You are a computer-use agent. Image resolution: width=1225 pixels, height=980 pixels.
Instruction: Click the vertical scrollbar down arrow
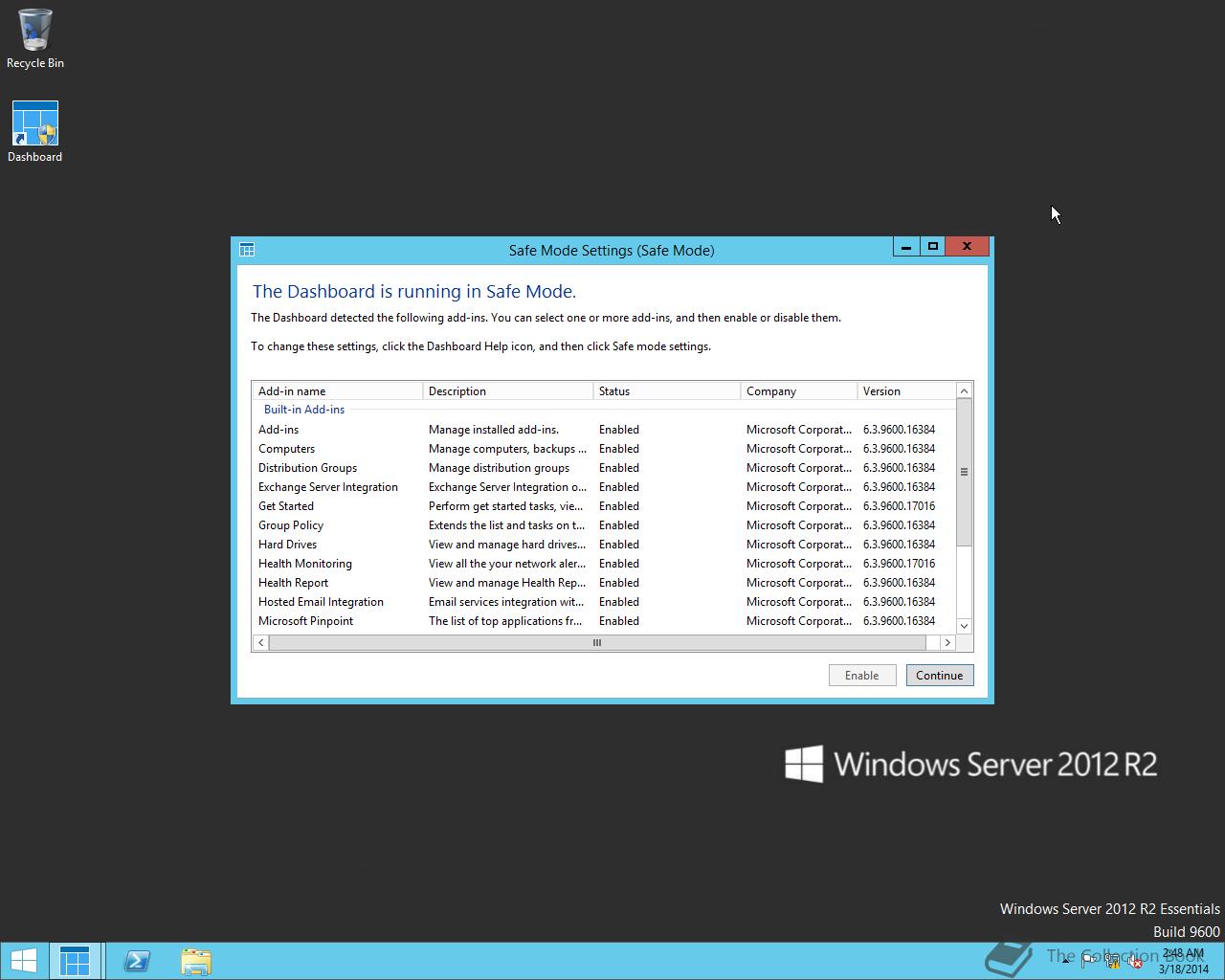pyautogui.click(x=964, y=626)
